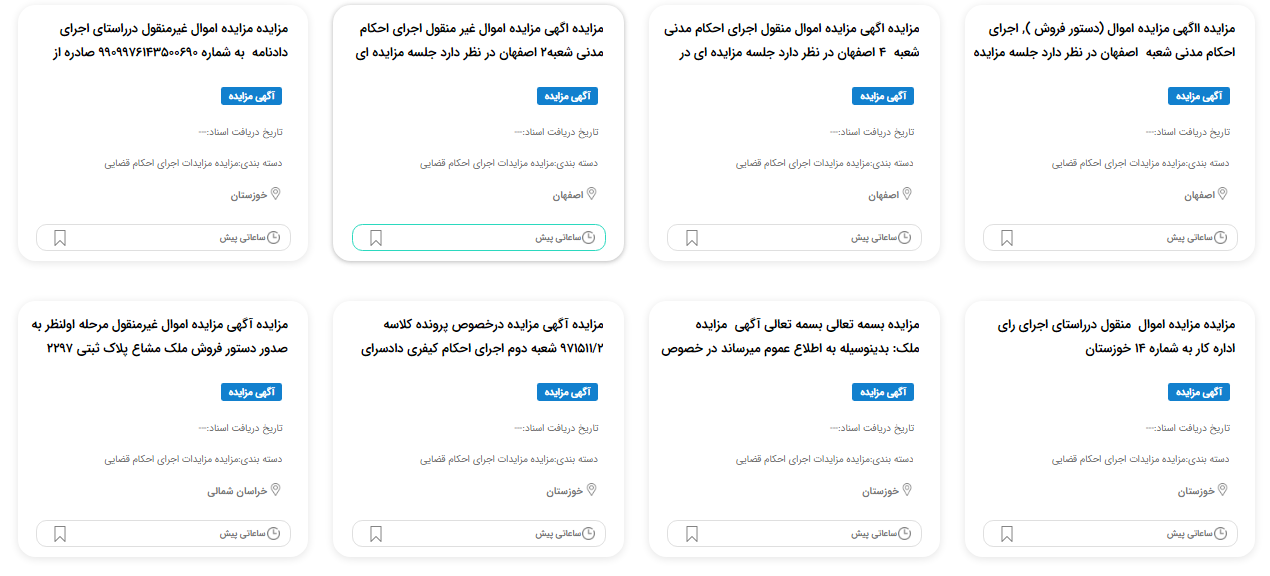Viewport: 1270px width, 576px height.
Task: Click the clock icon on the highlighted Isfahan card
Action: coord(589,238)
